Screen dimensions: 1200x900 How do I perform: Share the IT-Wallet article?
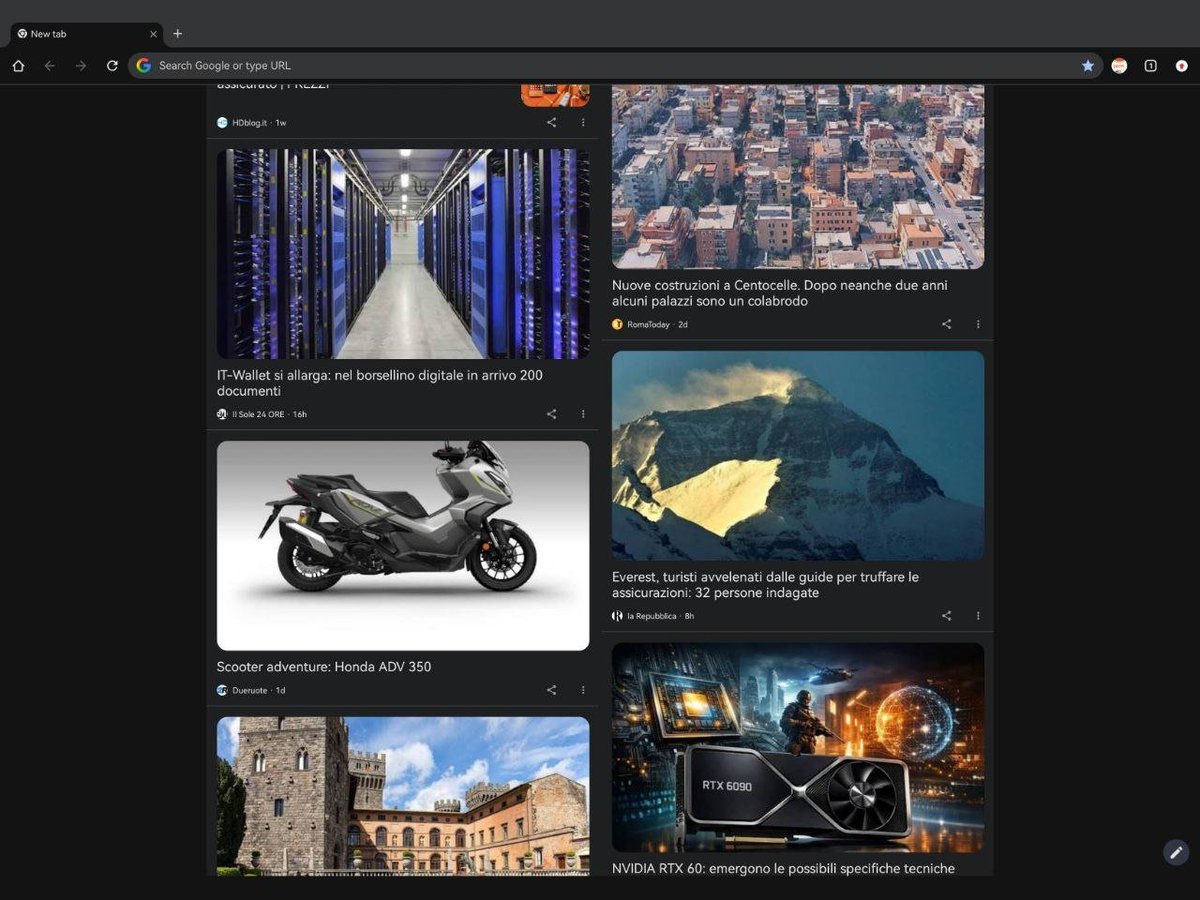551,414
